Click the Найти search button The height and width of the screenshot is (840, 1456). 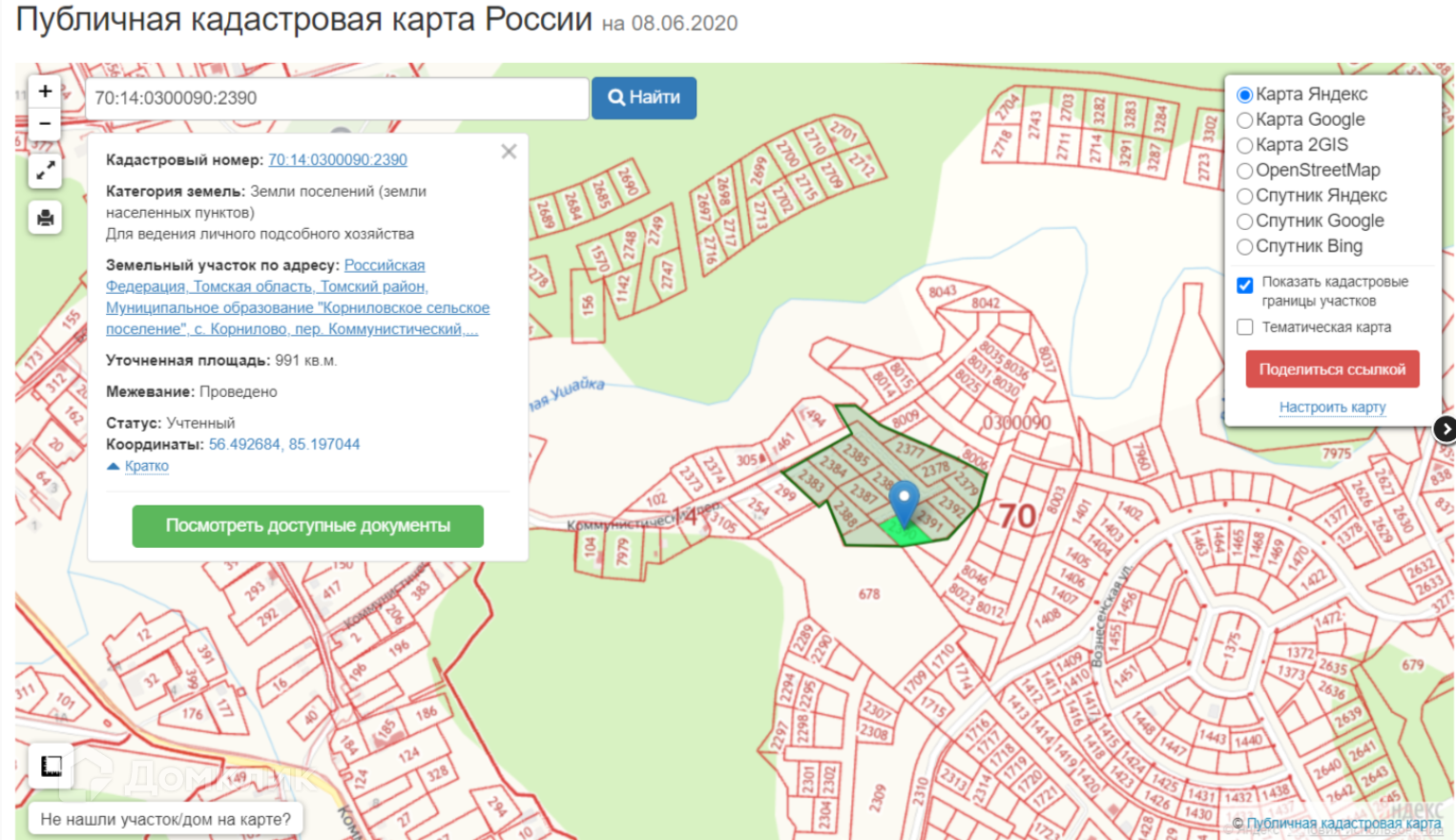tap(644, 97)
